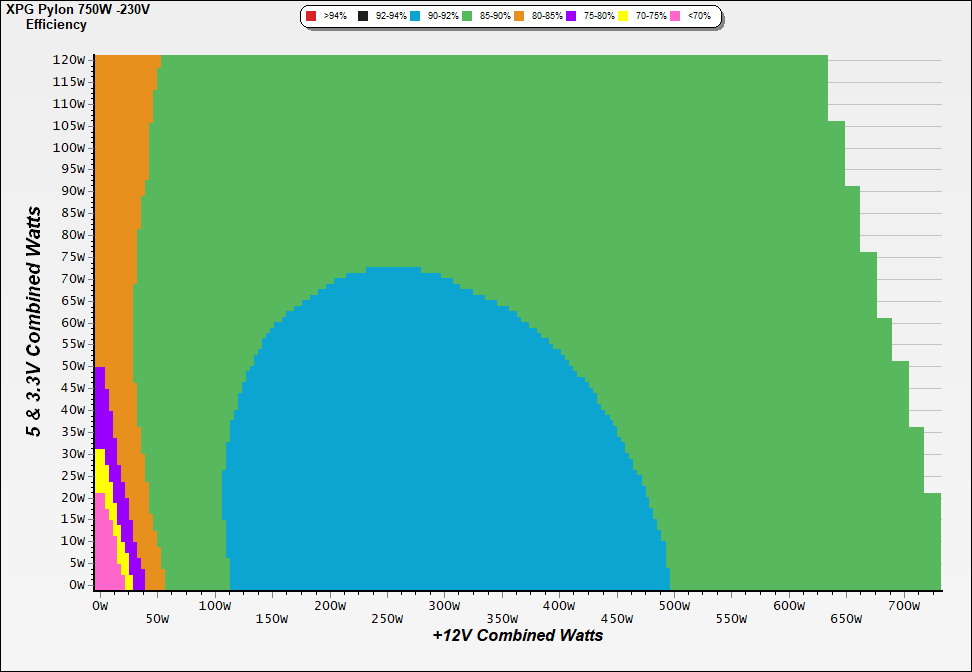Click the 5 & 3.3V Combined Watts axis title

click(x=35, y=322)
